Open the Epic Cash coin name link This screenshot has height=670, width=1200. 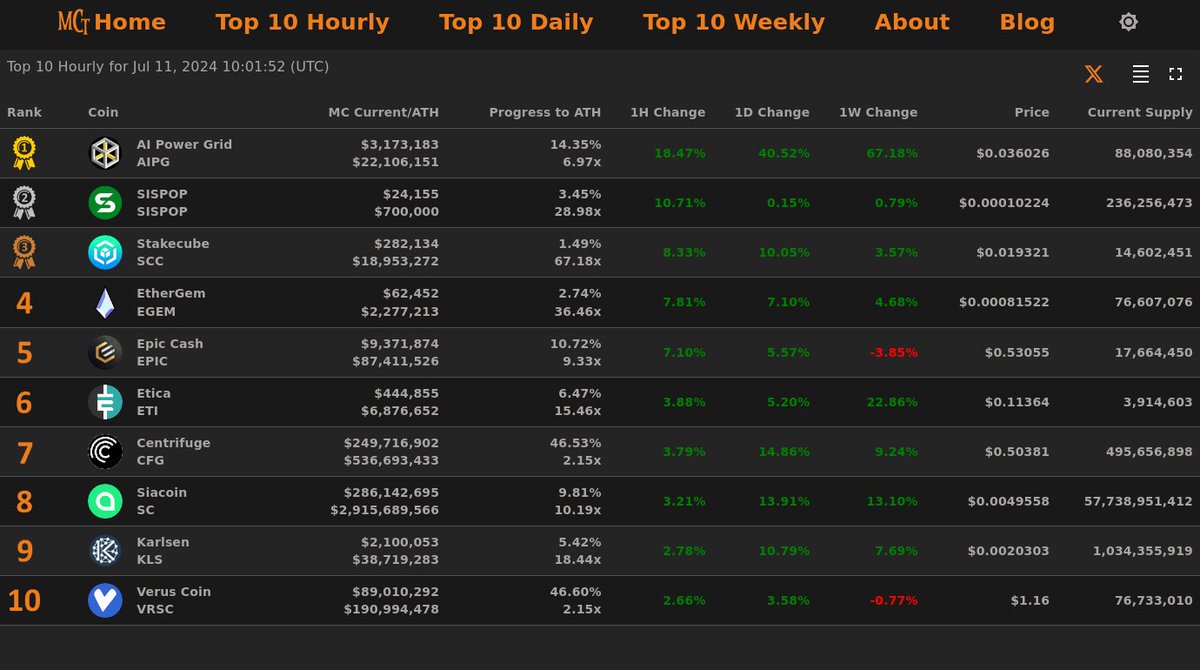click(x=170, y=343)
